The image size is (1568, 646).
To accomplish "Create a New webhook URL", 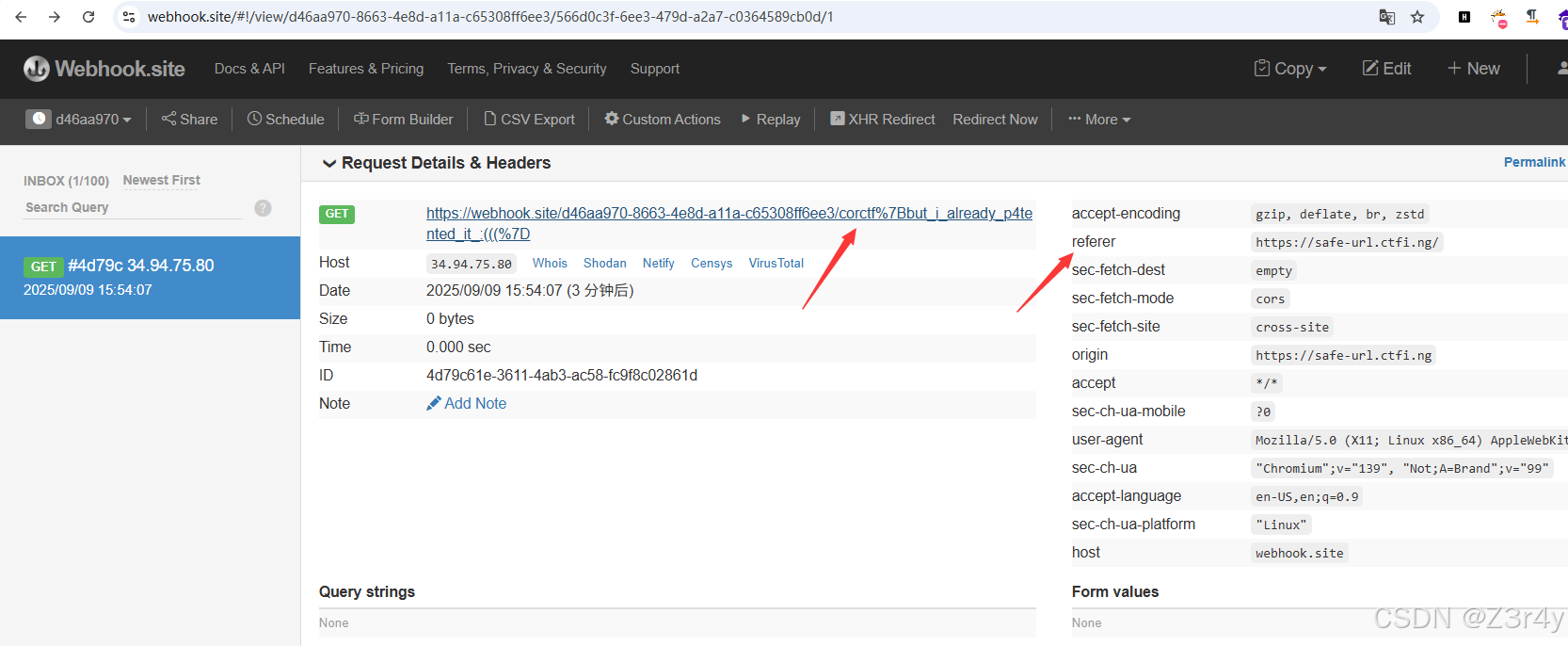I will coord(1474,69).
